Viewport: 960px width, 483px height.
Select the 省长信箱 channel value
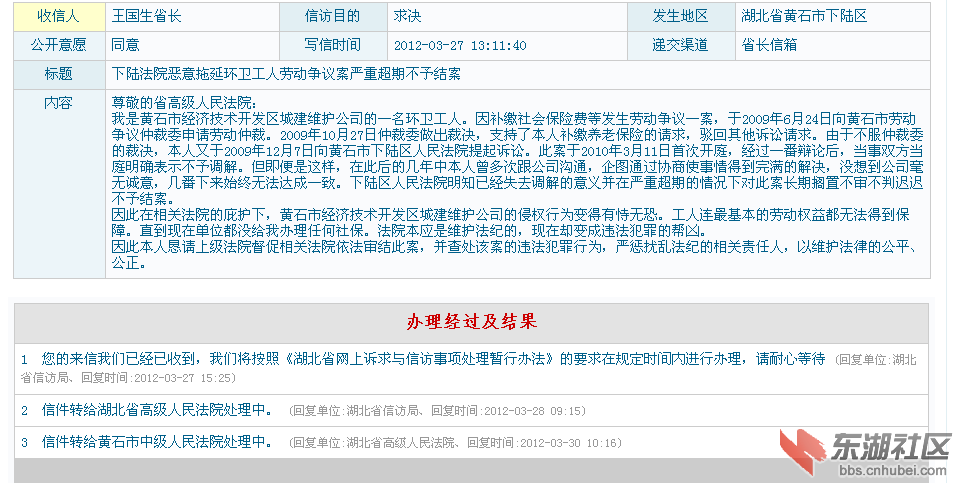pos(770,45)
